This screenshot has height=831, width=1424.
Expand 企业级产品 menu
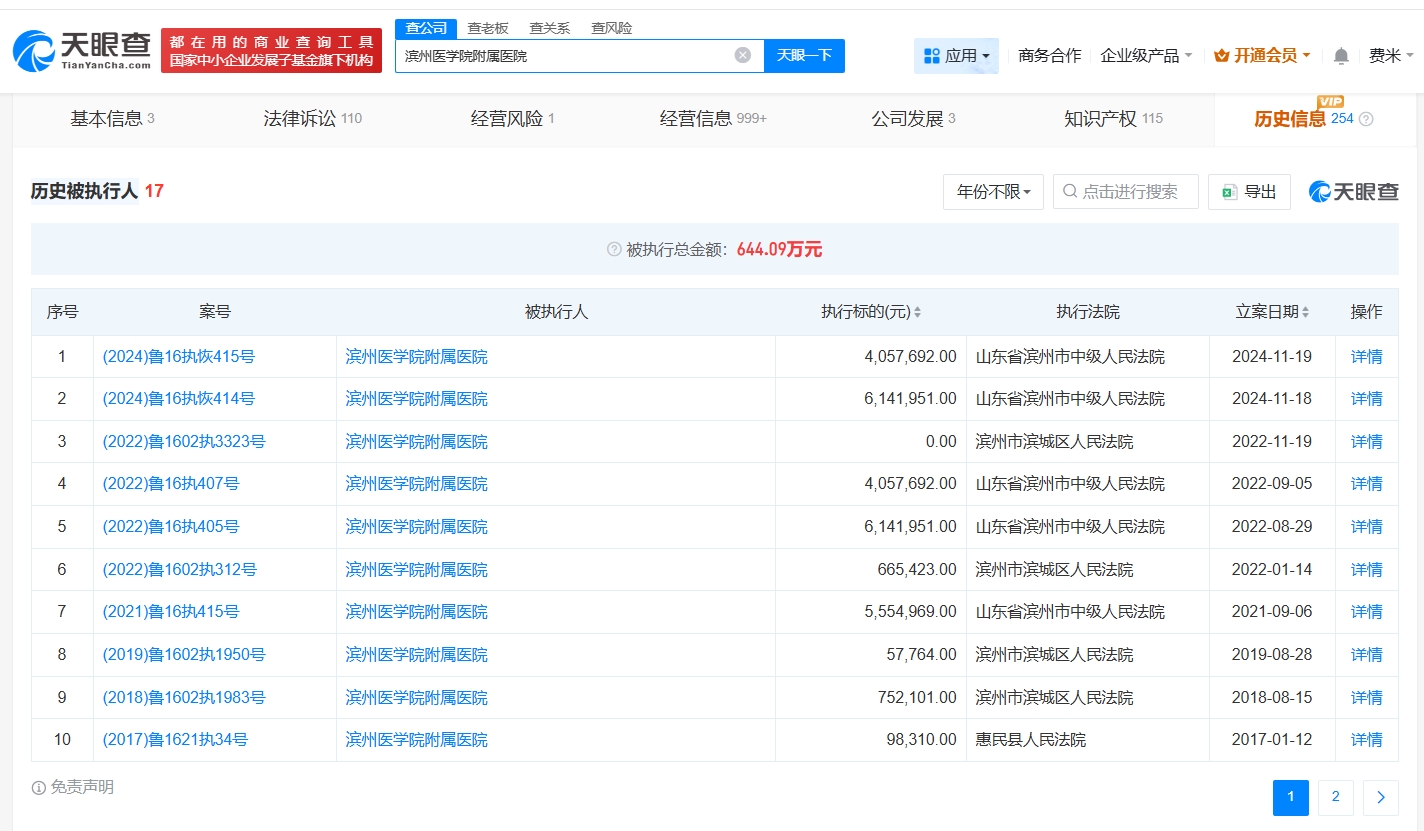(1145, 56)
